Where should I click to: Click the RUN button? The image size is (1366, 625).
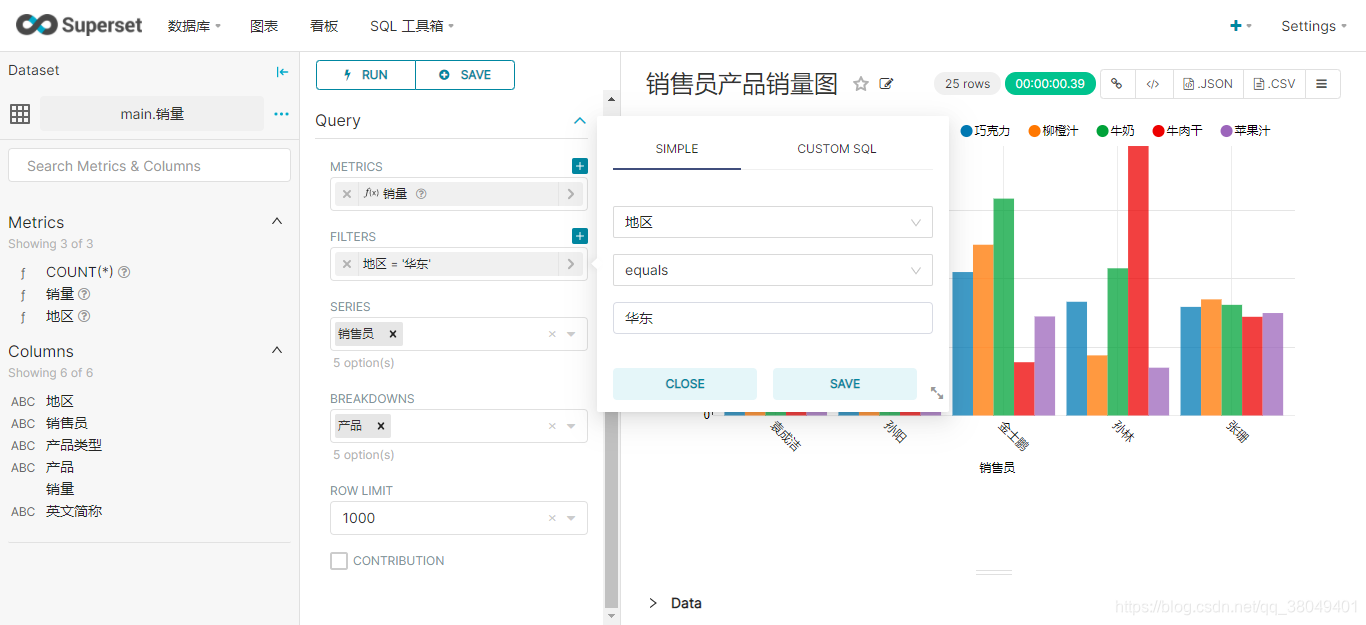click(x=366, y=75)
